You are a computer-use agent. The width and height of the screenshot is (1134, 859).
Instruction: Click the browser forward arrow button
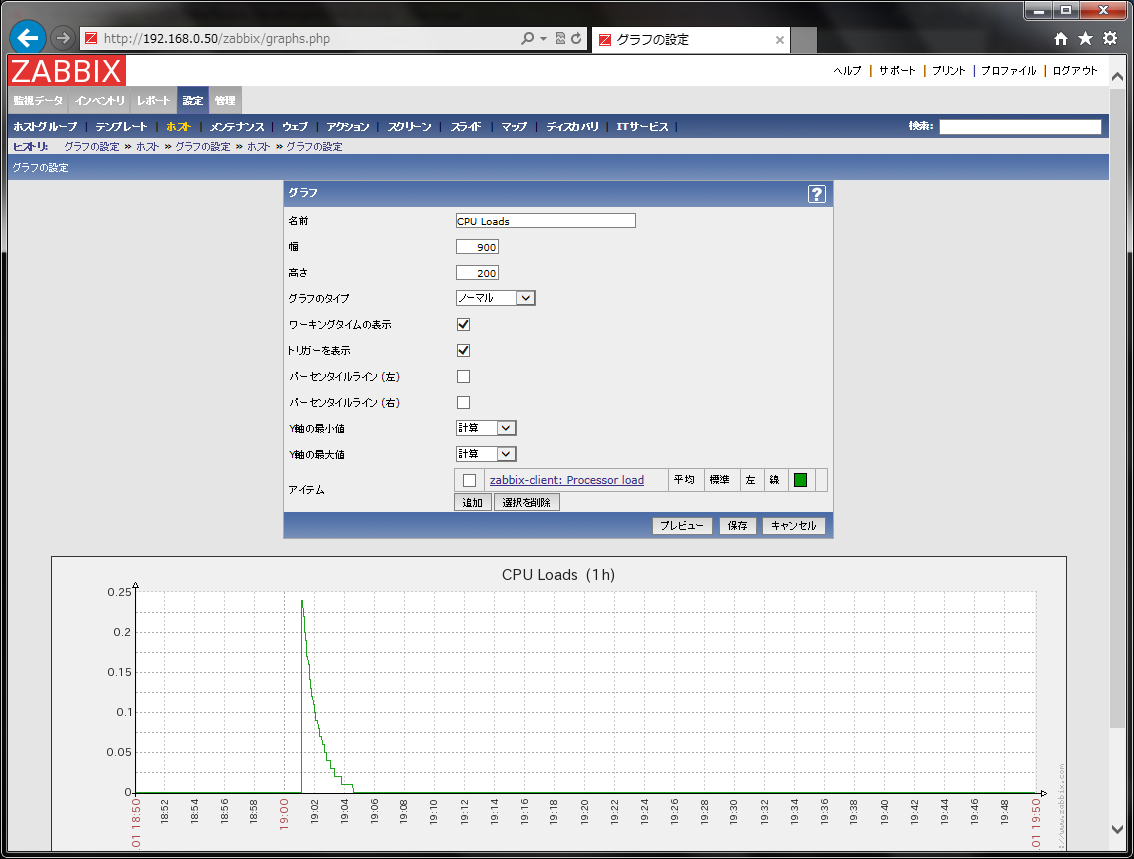(x=64, y=38)
